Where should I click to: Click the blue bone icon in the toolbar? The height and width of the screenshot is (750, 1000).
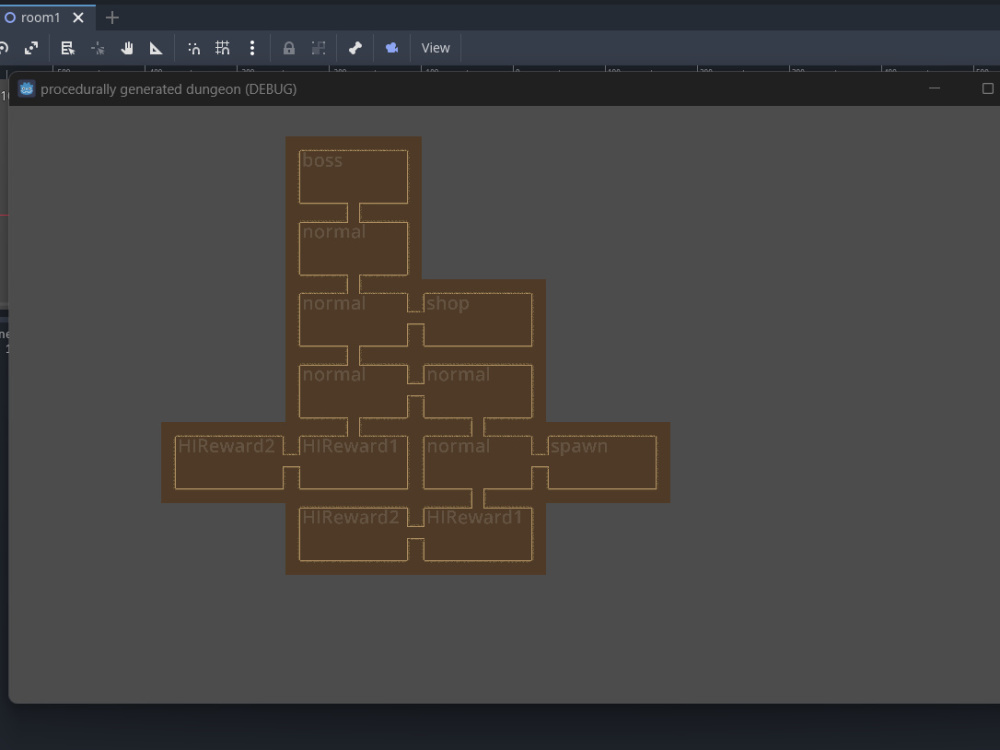coord(391,47)
